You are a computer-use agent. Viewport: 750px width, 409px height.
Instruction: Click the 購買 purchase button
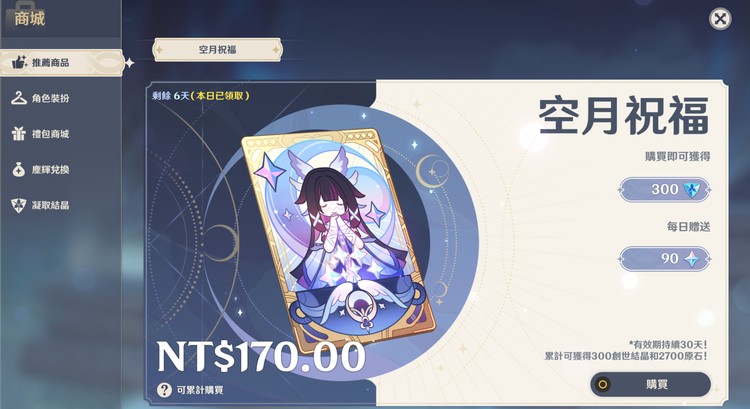point(651,384)
